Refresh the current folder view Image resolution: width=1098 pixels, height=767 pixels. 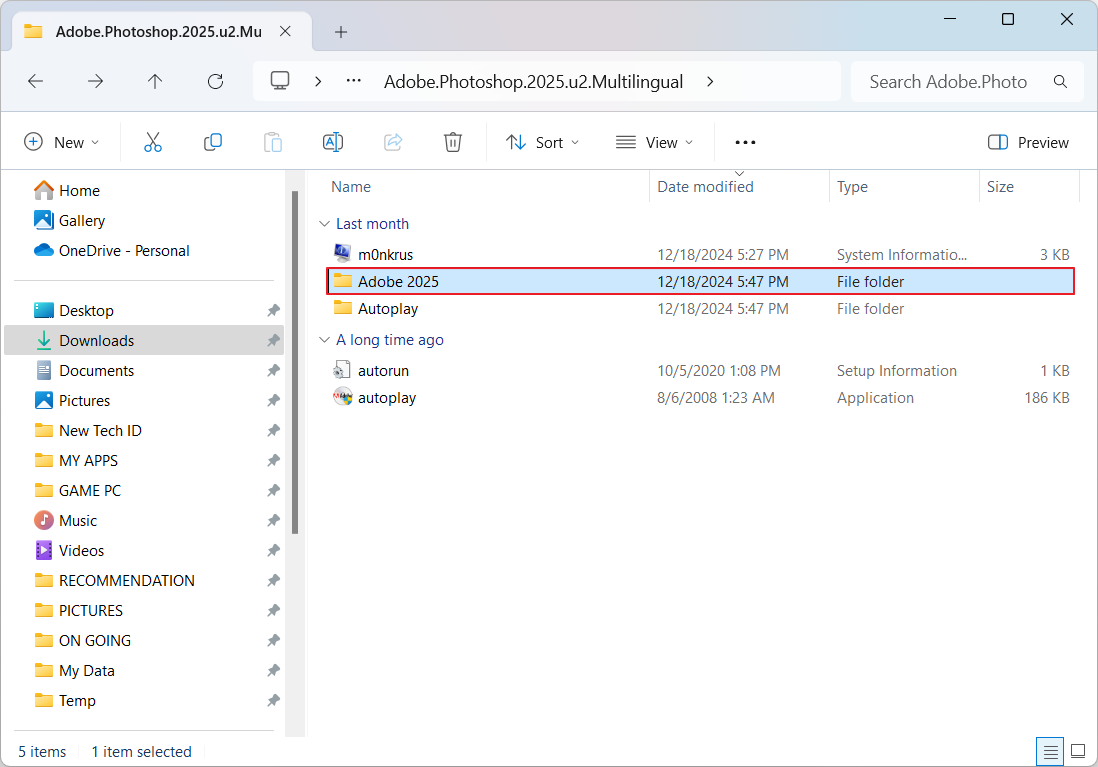pyautogui.click(x=216, y=81)
